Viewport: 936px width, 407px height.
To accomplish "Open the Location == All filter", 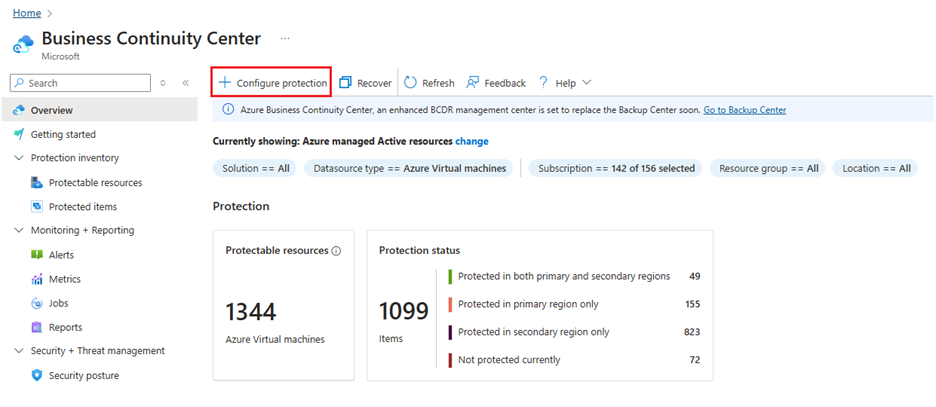I will (x=876, y=168).
